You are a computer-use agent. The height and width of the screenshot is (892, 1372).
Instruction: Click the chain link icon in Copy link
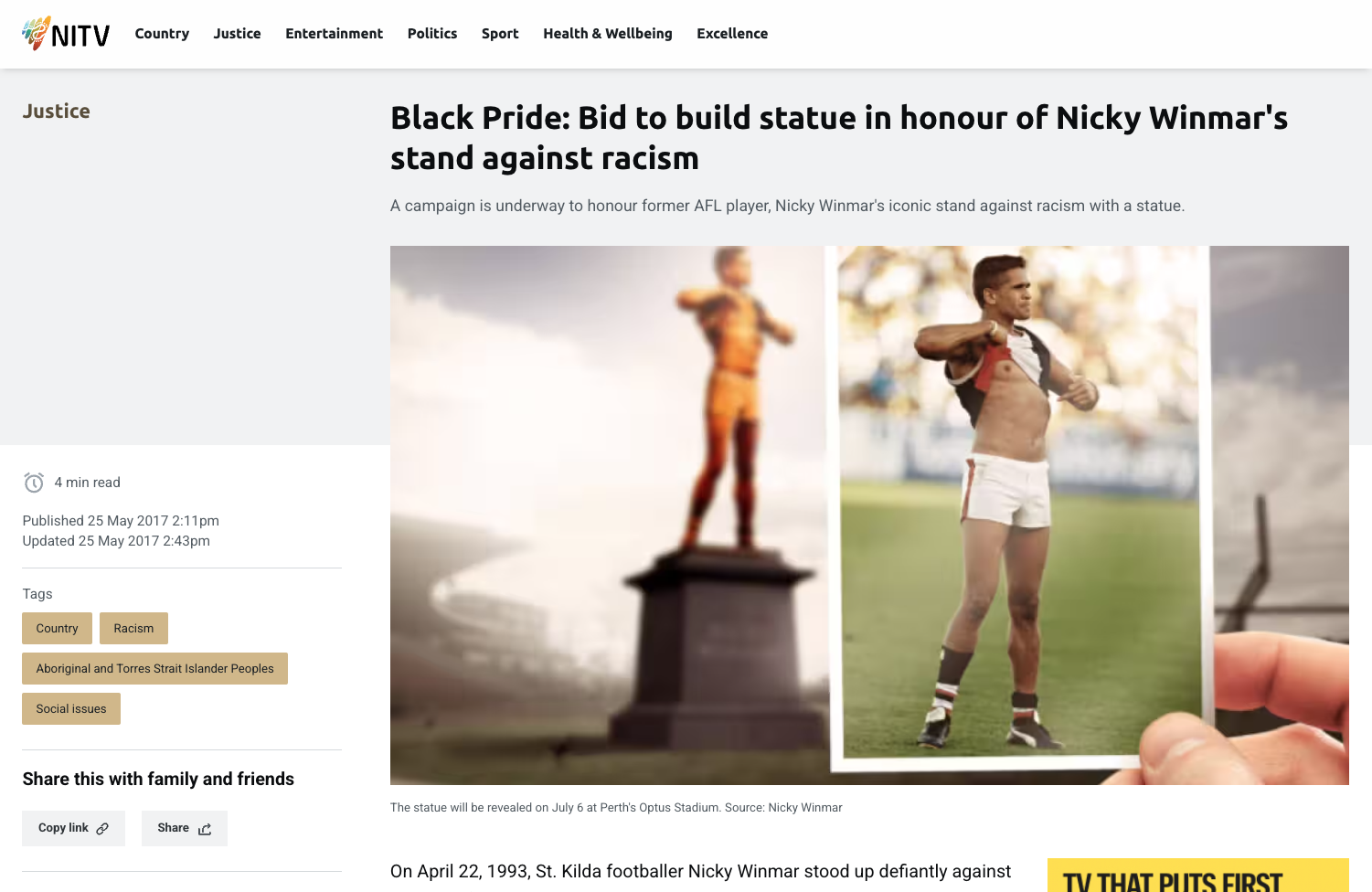tap(102, 829)
